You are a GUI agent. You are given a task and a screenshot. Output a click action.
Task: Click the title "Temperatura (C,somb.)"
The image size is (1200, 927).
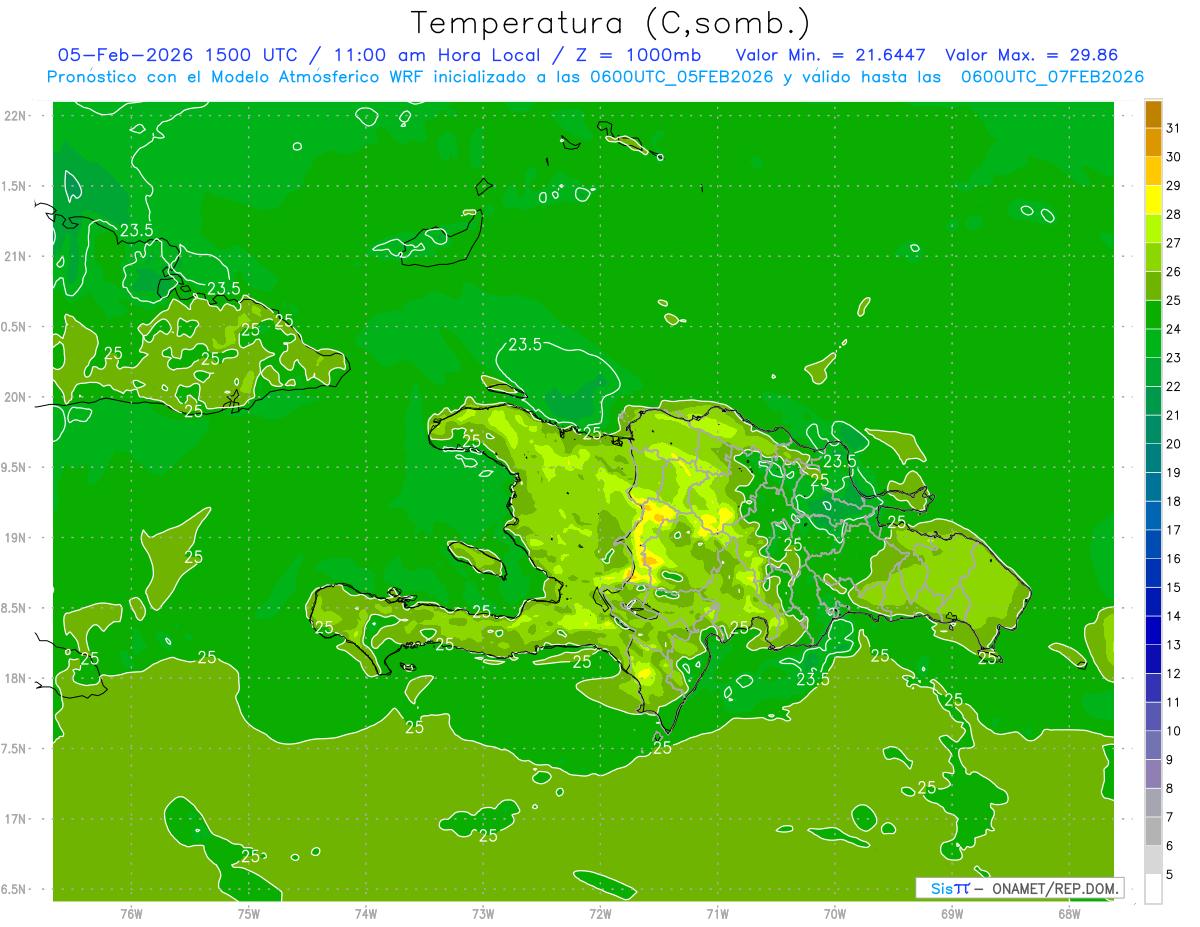[611, 23]
